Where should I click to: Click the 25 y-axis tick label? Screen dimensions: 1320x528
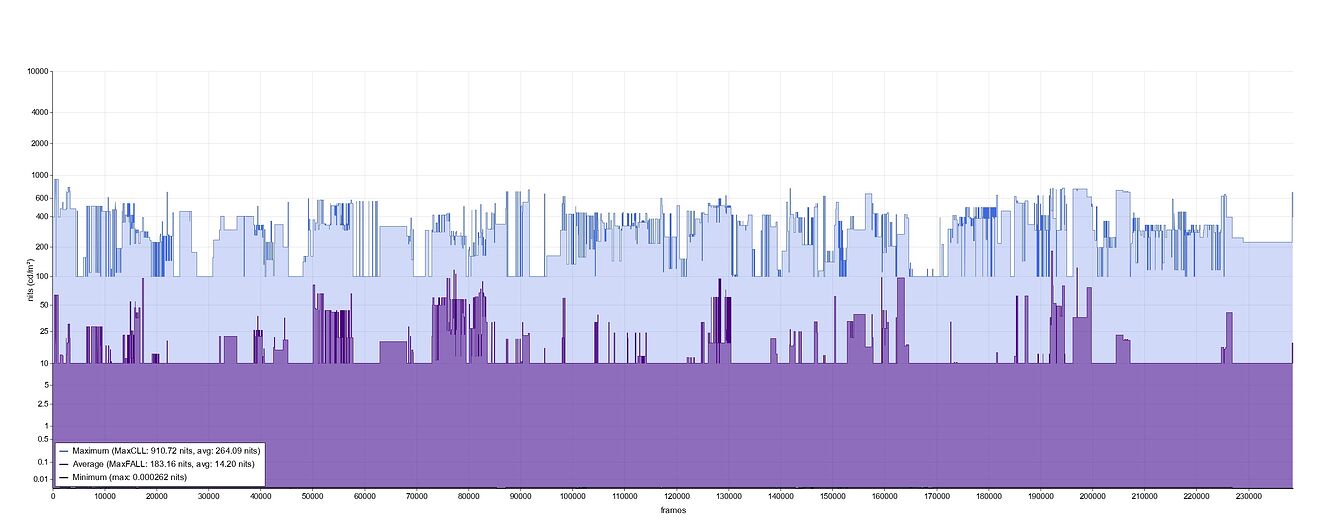pyautogui.click(x=45, y=330)
